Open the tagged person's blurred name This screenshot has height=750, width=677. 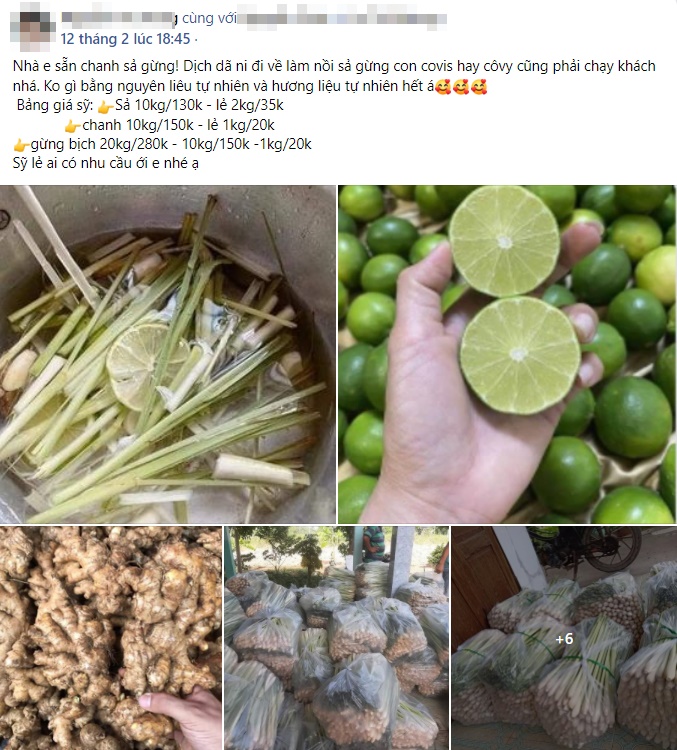point(342,18)
